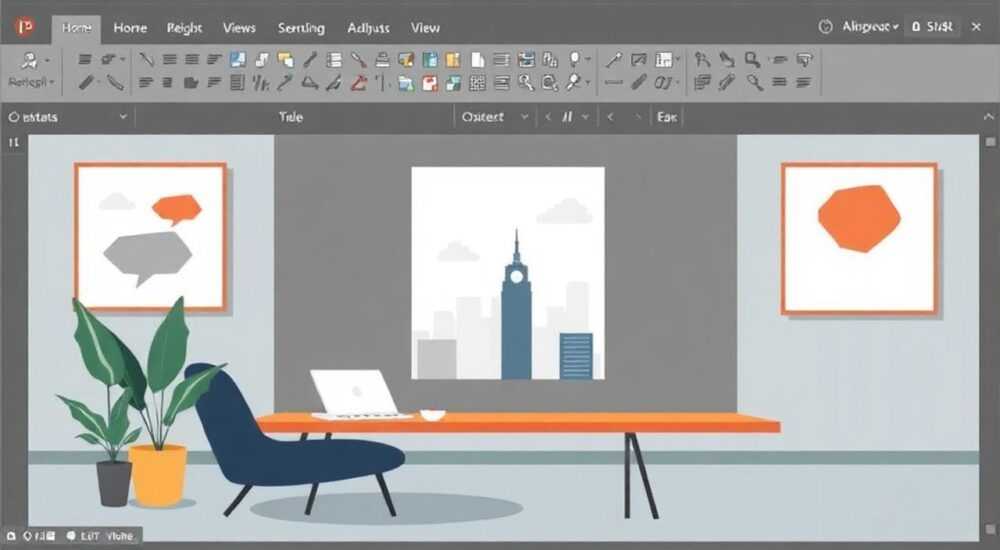Open the Reight ribbon tab
The image size is (1000, 550).
184,28
